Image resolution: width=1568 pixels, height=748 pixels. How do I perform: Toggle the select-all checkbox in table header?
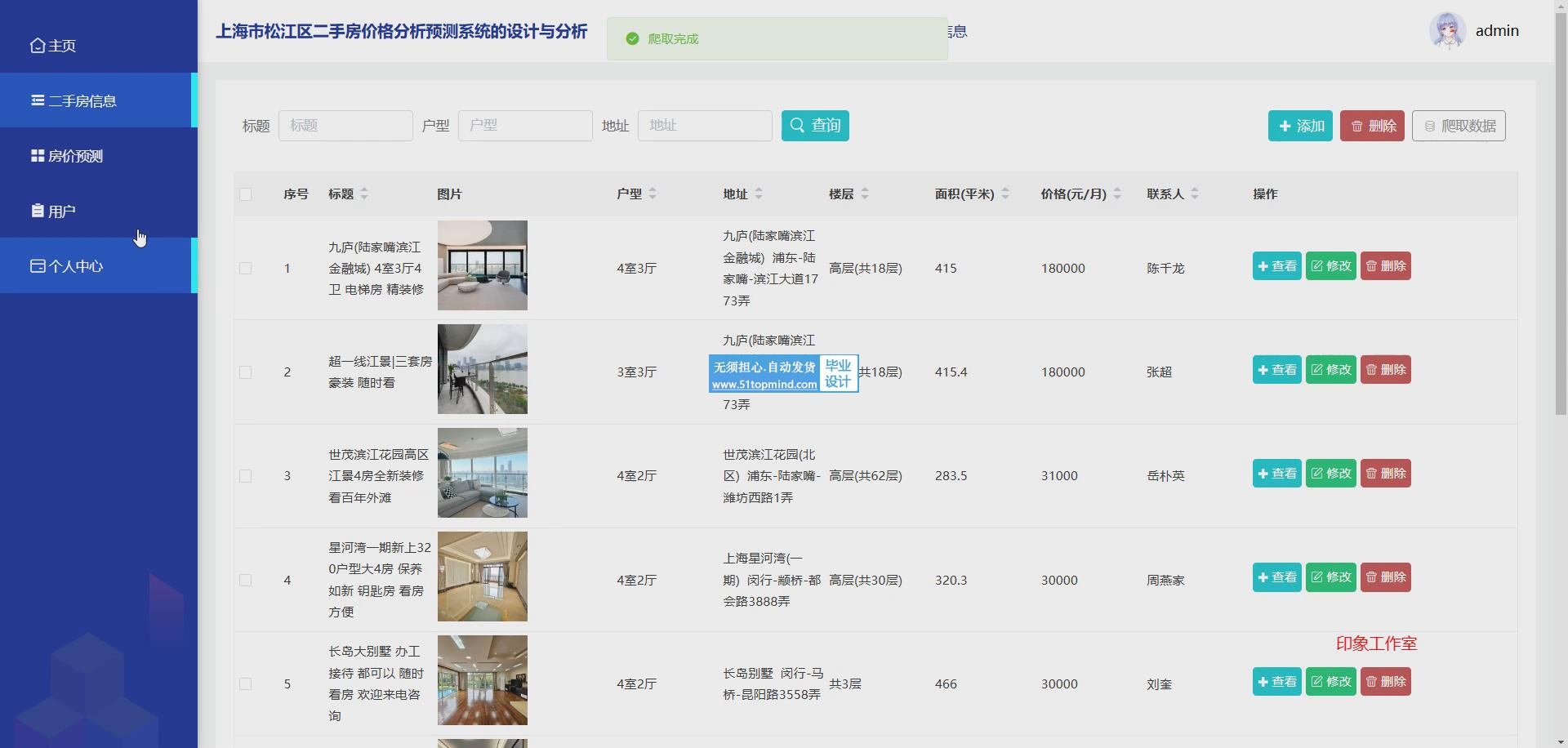pyautogui.click(x=246, y=194)
